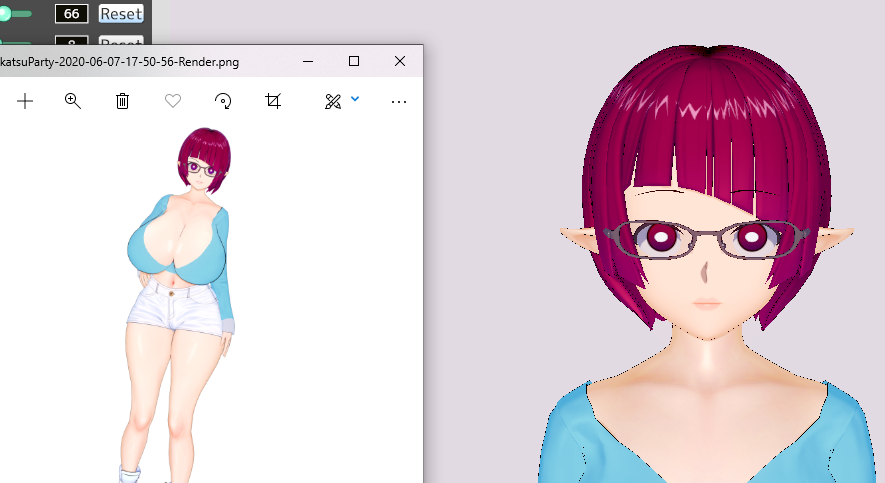Image resolution: width=885 pixels, height=483 pixels.
Task: Open the crop tool icon
Action: [x=273, y=101]
